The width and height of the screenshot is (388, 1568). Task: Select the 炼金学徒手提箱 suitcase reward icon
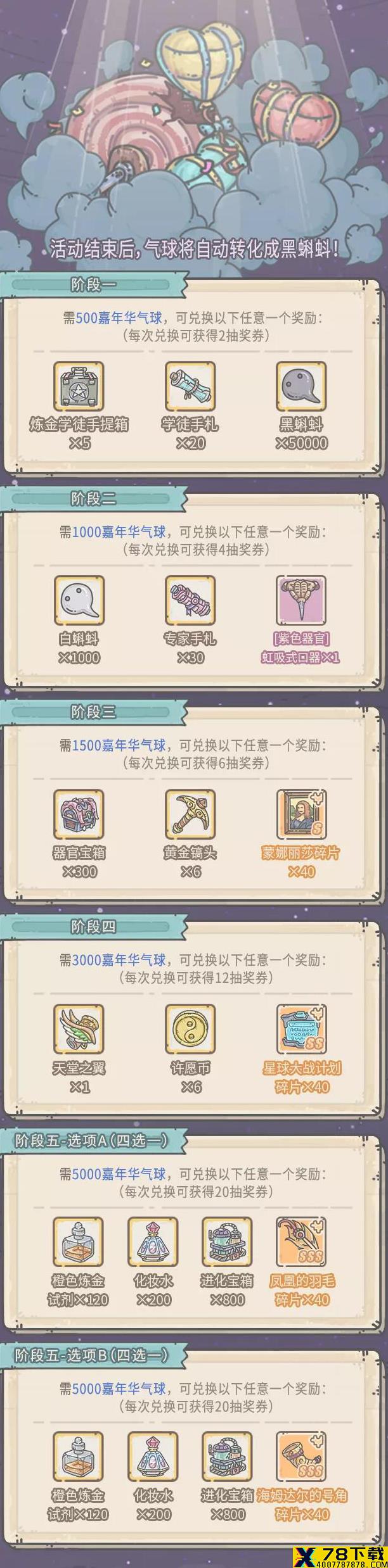[79, 386]
